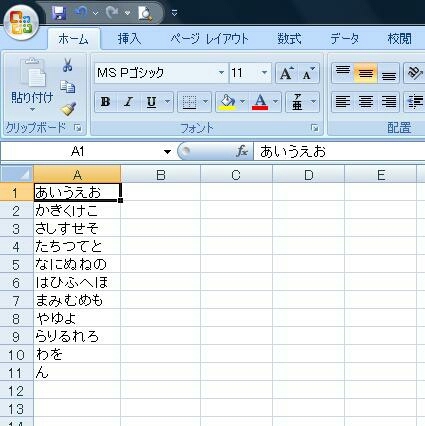Select column C header
Screen dimensions: 425x426
click(x=236, y=174)
